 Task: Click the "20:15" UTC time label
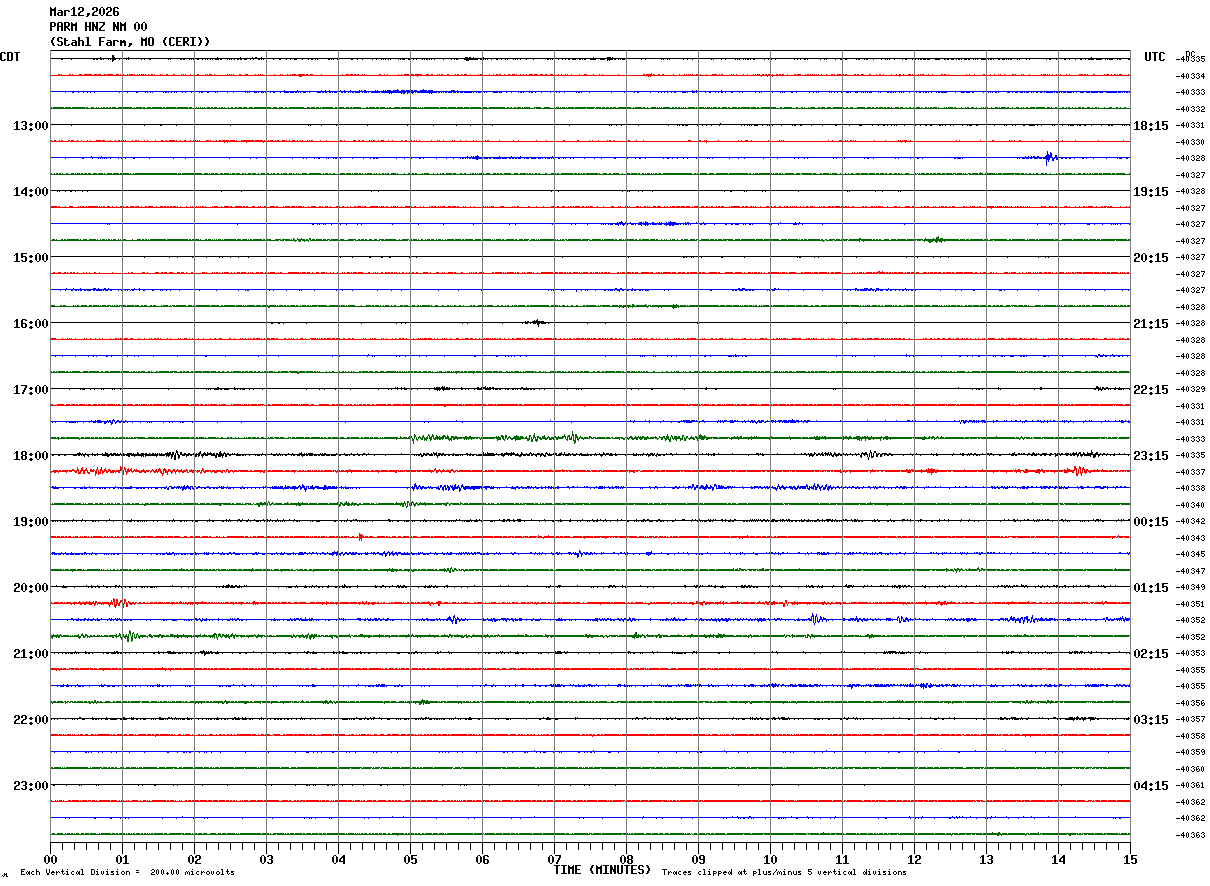pos(1151,257)
